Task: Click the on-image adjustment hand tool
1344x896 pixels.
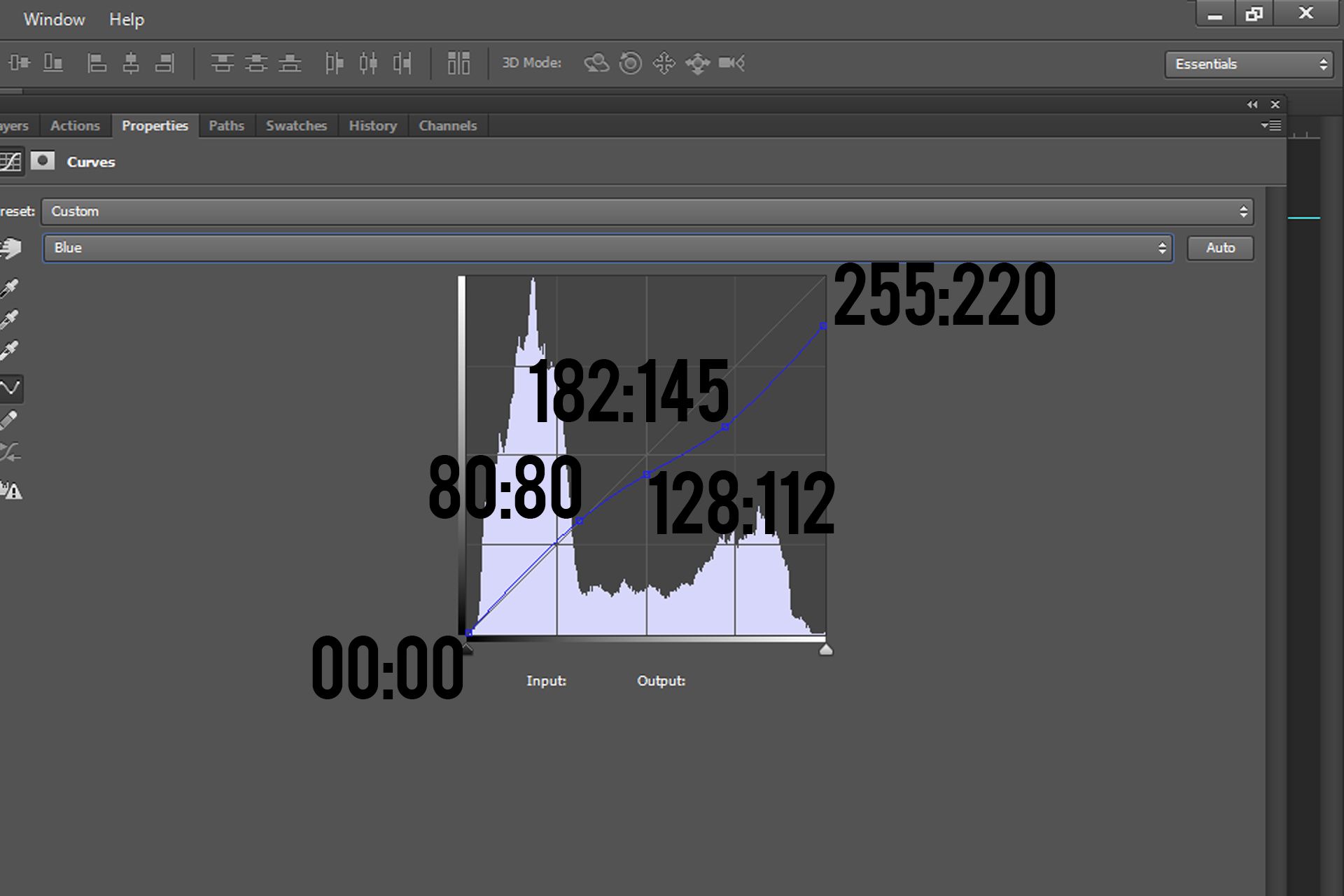Action: [11, 248]
